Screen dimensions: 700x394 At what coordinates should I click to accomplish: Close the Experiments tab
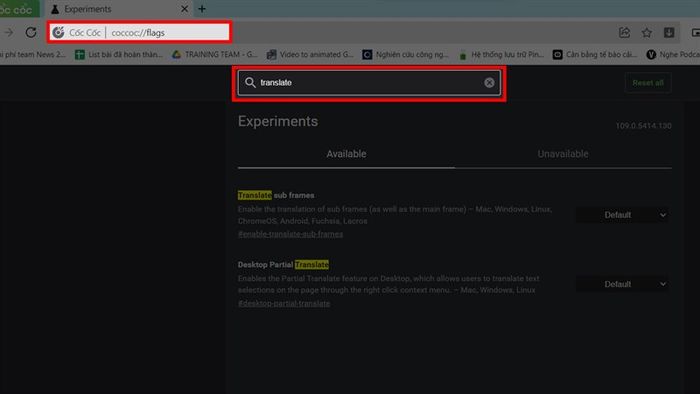point(184,9)
